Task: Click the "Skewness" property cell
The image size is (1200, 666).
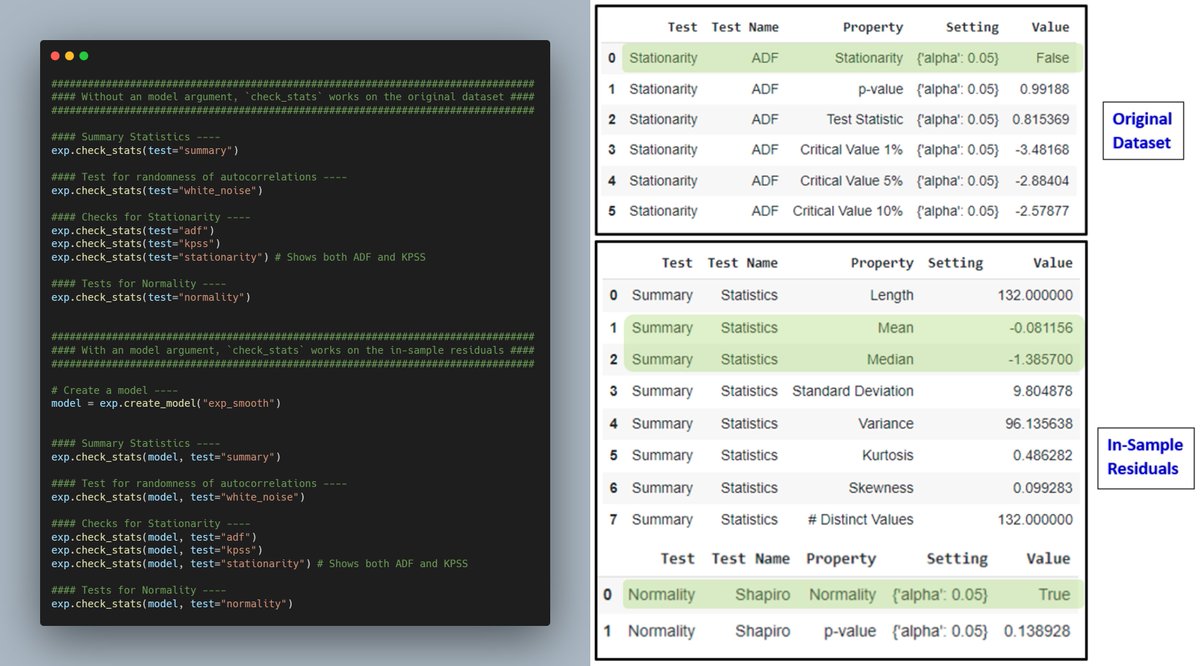Action: click(x=883, y=488)
